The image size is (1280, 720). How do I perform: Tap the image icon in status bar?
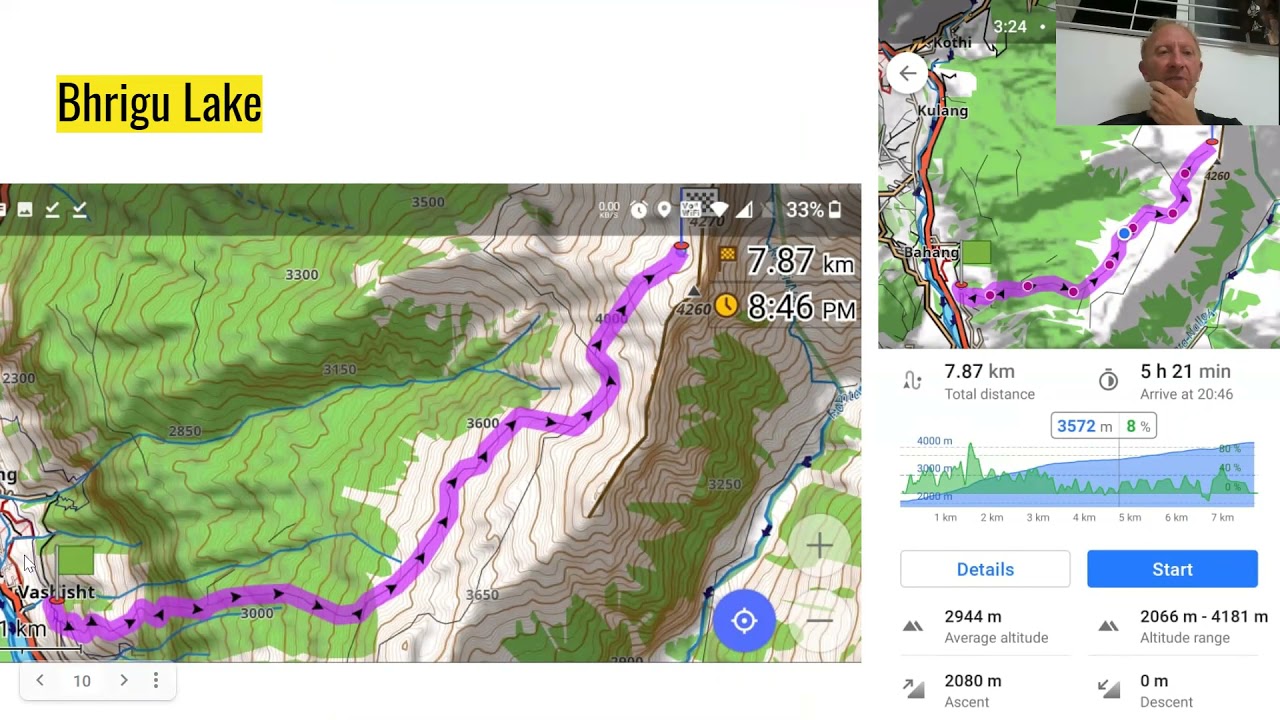pos(25,209)
